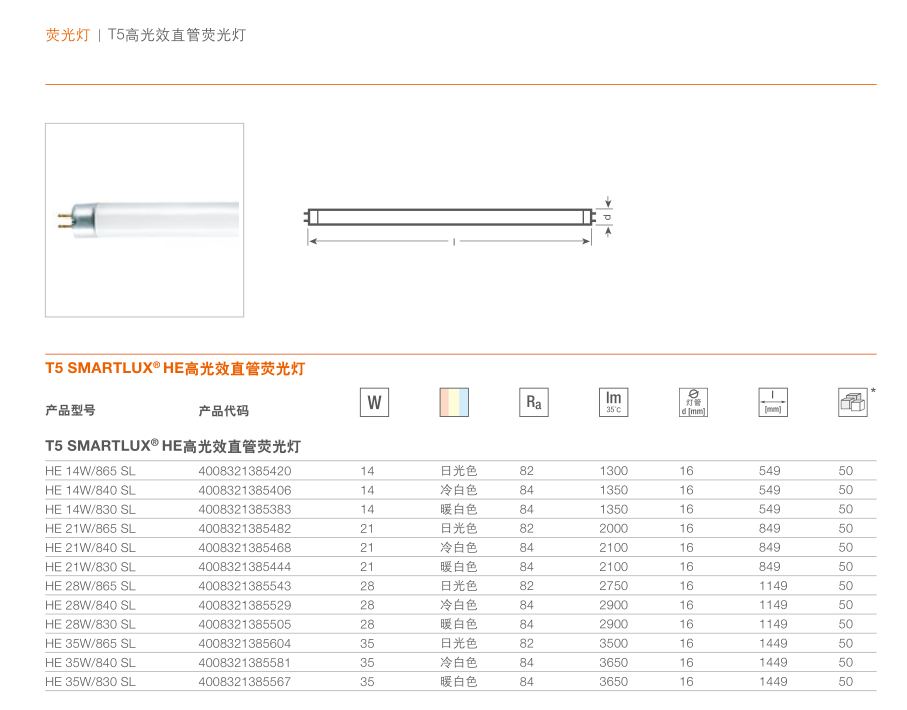The image size is (907, 710).
Task: Click the orange 荧光灯 breadcrumb heading
Action: point(68,35)
